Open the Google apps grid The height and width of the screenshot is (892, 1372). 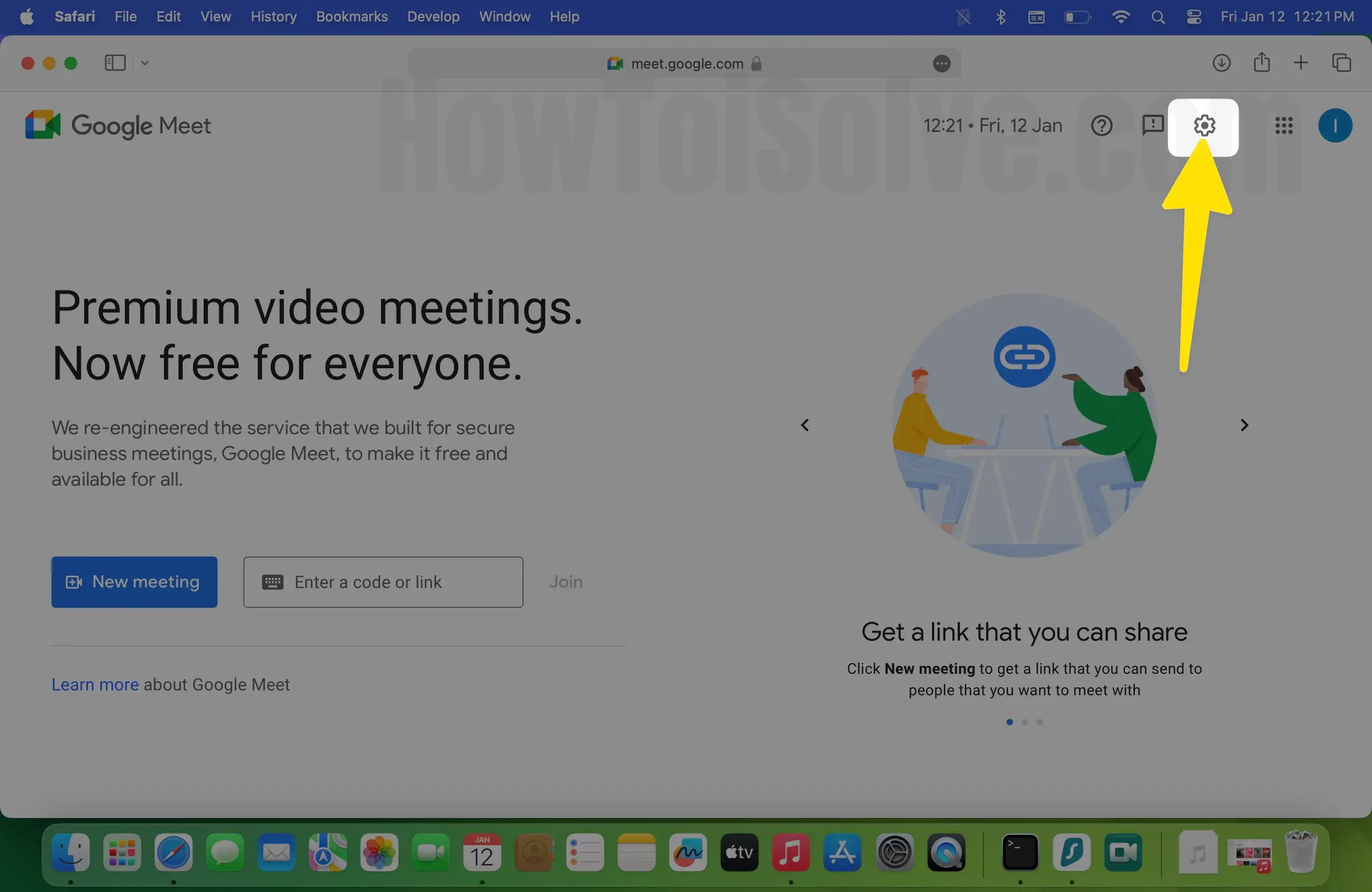pos(1284,125)
